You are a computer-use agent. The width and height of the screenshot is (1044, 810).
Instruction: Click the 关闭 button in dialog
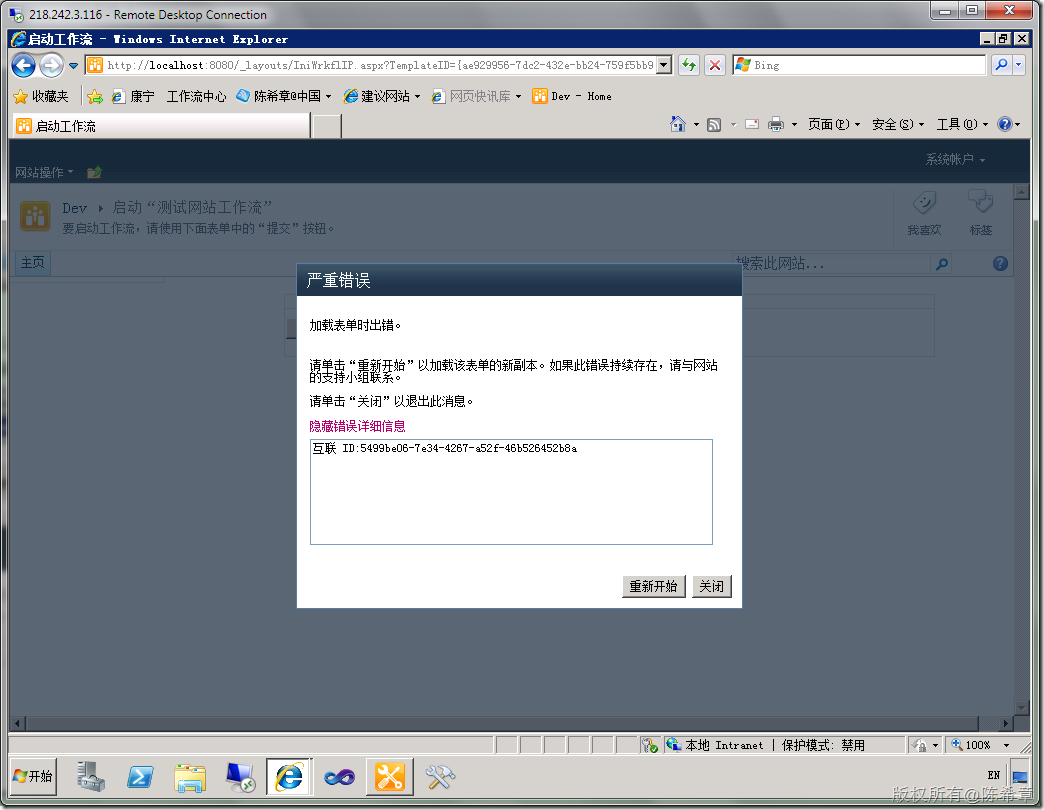(x=712, y=586)
